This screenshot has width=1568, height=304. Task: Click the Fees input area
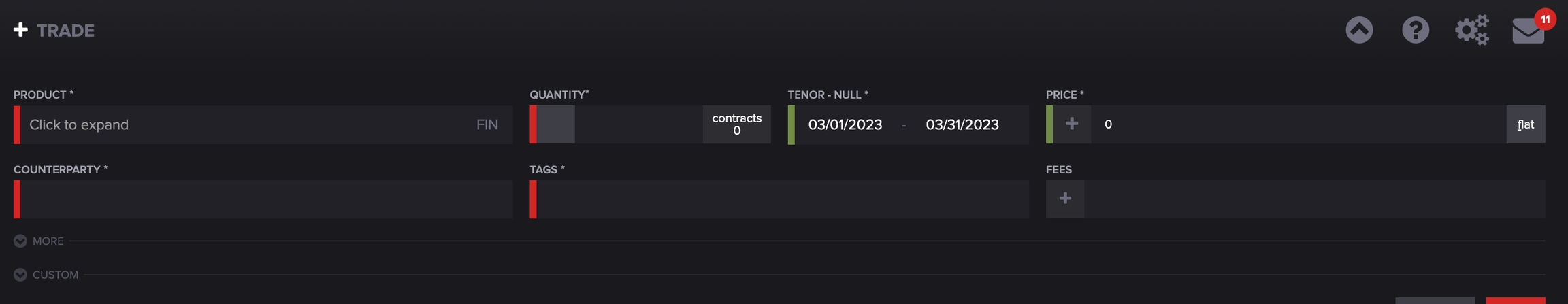click(1313, 199)
